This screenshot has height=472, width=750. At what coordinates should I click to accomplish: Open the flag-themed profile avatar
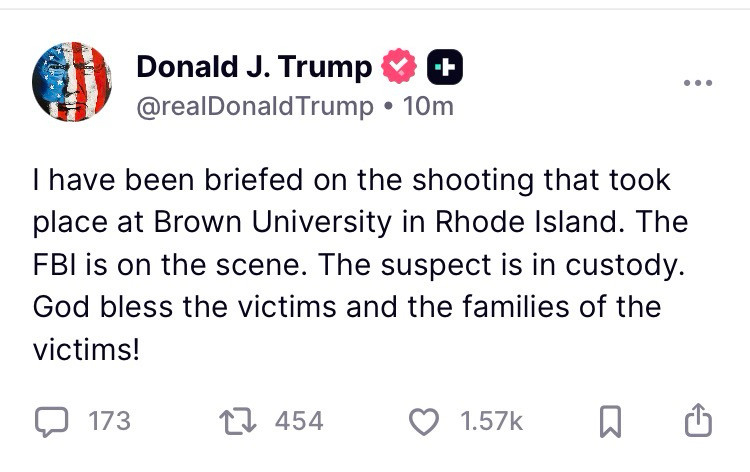[x=72, y=82]
